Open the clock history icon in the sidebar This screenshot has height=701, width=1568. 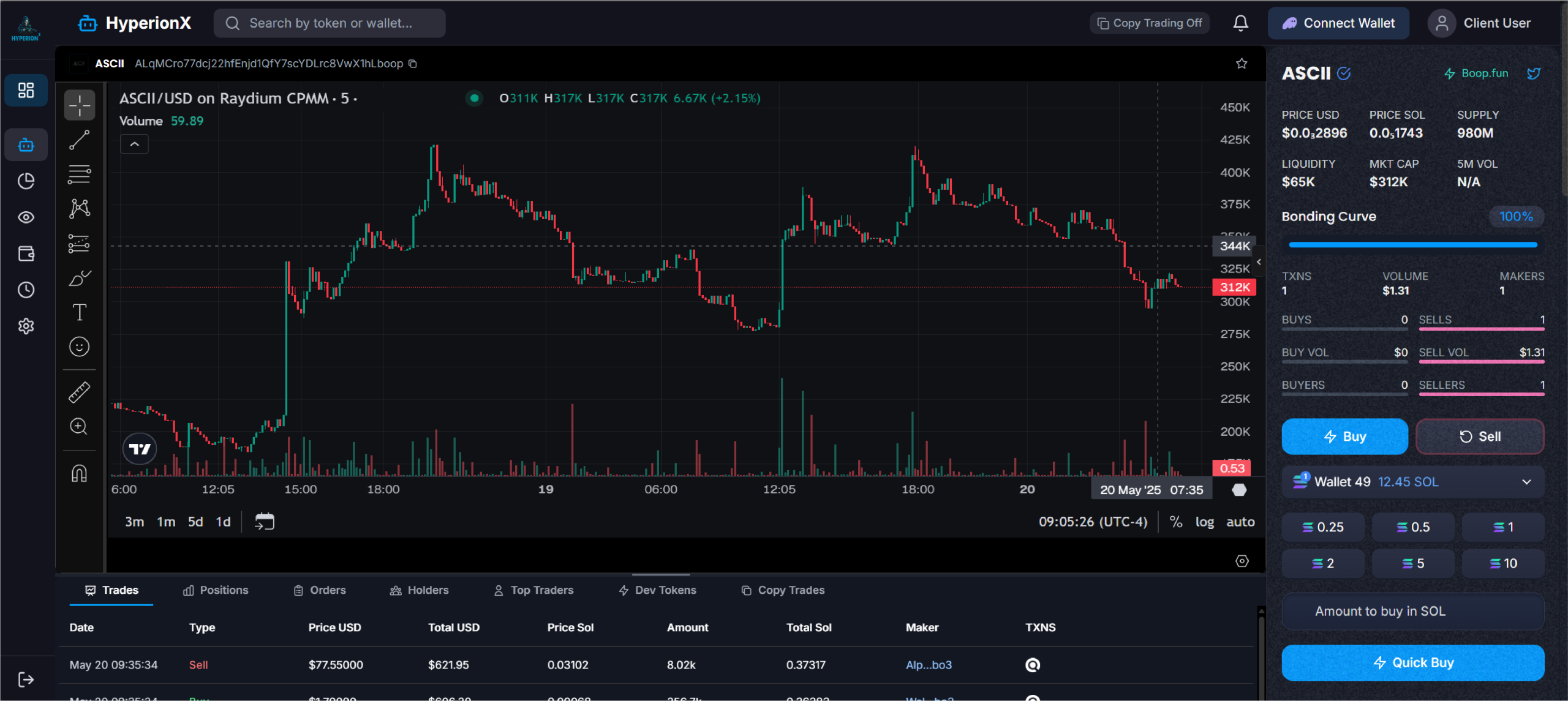click(26, 290)
